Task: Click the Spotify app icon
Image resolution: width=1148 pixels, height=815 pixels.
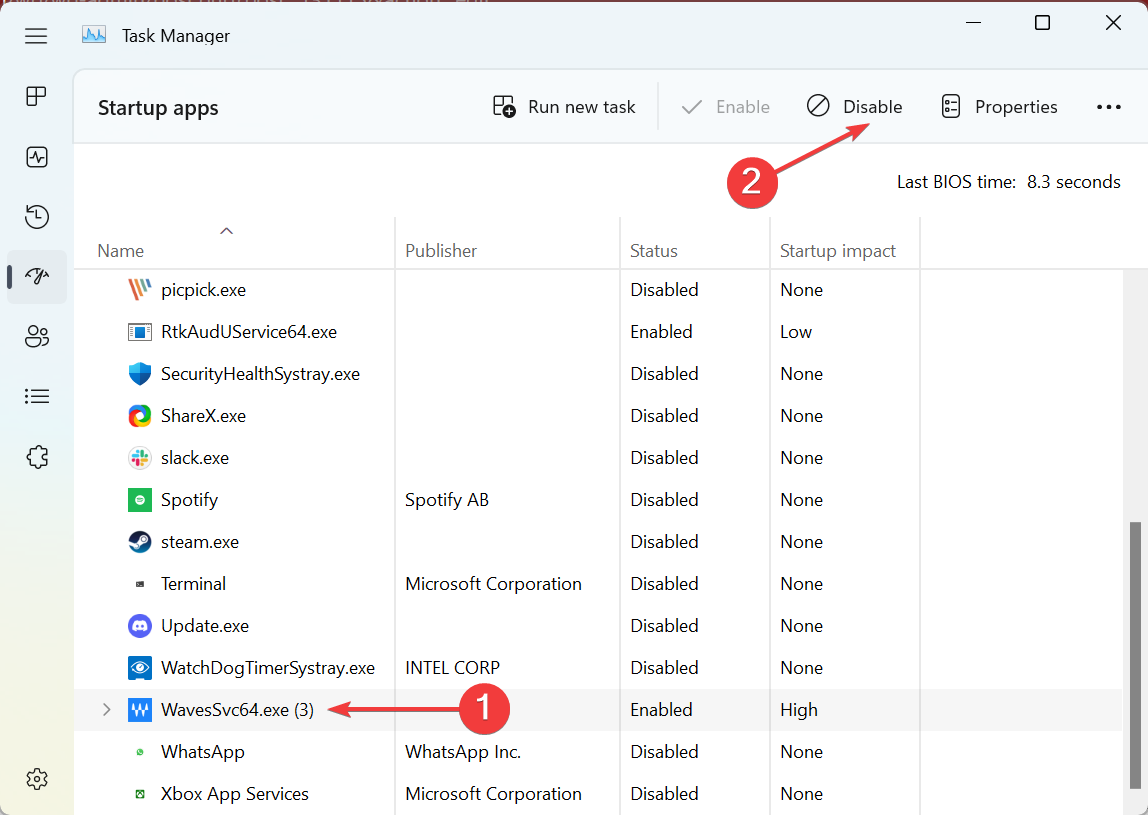Action: pos(140,500)
